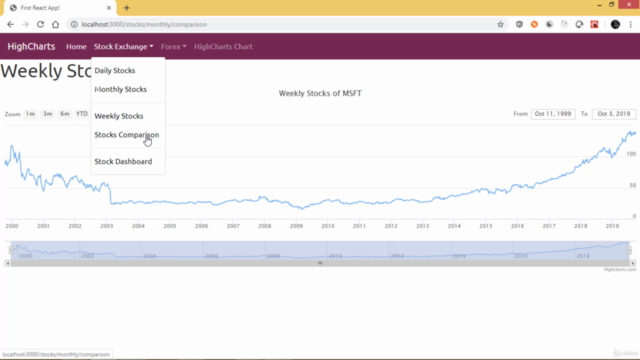640x360 pixels.
Task: Expand the Forex dropdown
Action: [x=173, y=47]
